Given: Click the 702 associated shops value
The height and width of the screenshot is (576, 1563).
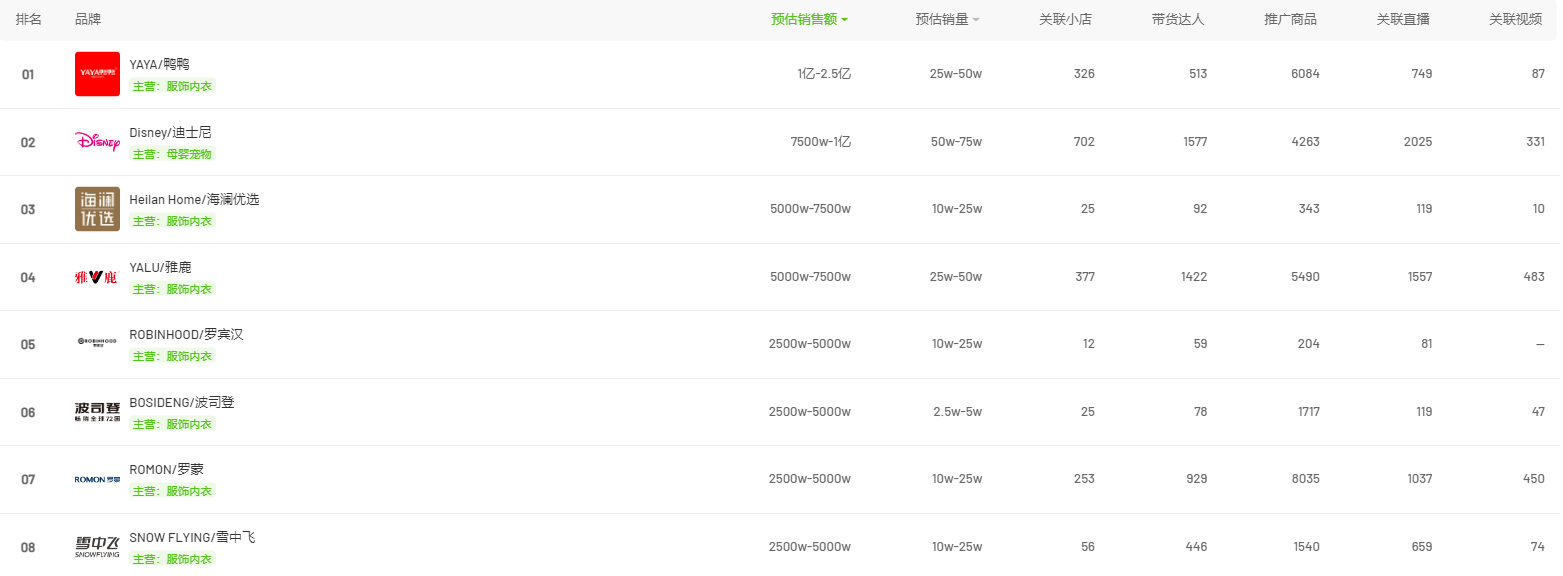Looking at the screenshot, I should point(1084,142).
